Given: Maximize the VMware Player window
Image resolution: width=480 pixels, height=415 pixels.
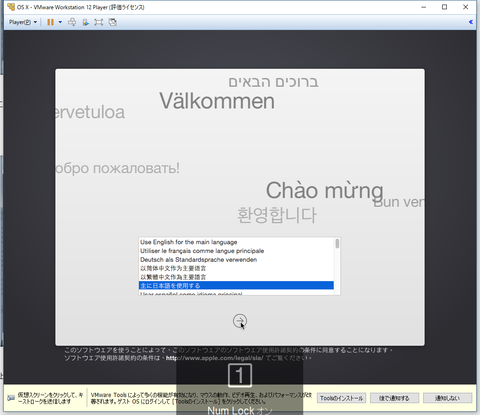Looking at the screenshot, I should pos(444,7).
